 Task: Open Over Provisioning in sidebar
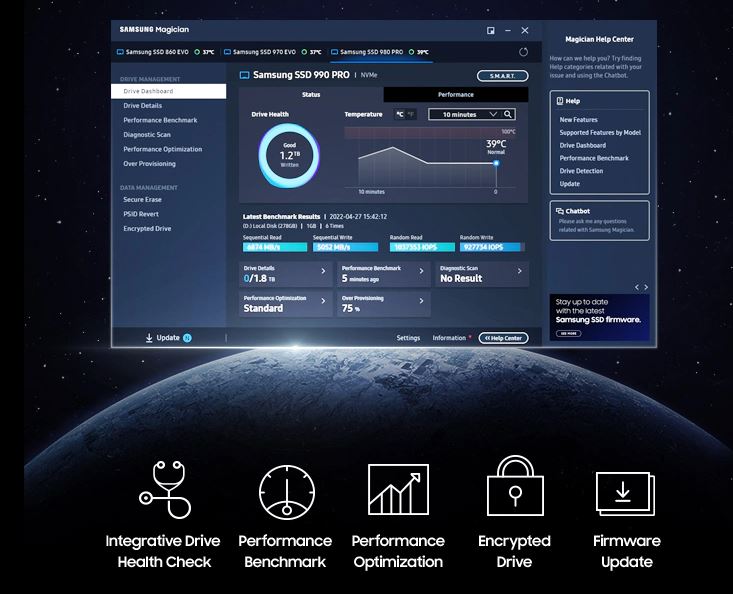[x=150, y=164]
